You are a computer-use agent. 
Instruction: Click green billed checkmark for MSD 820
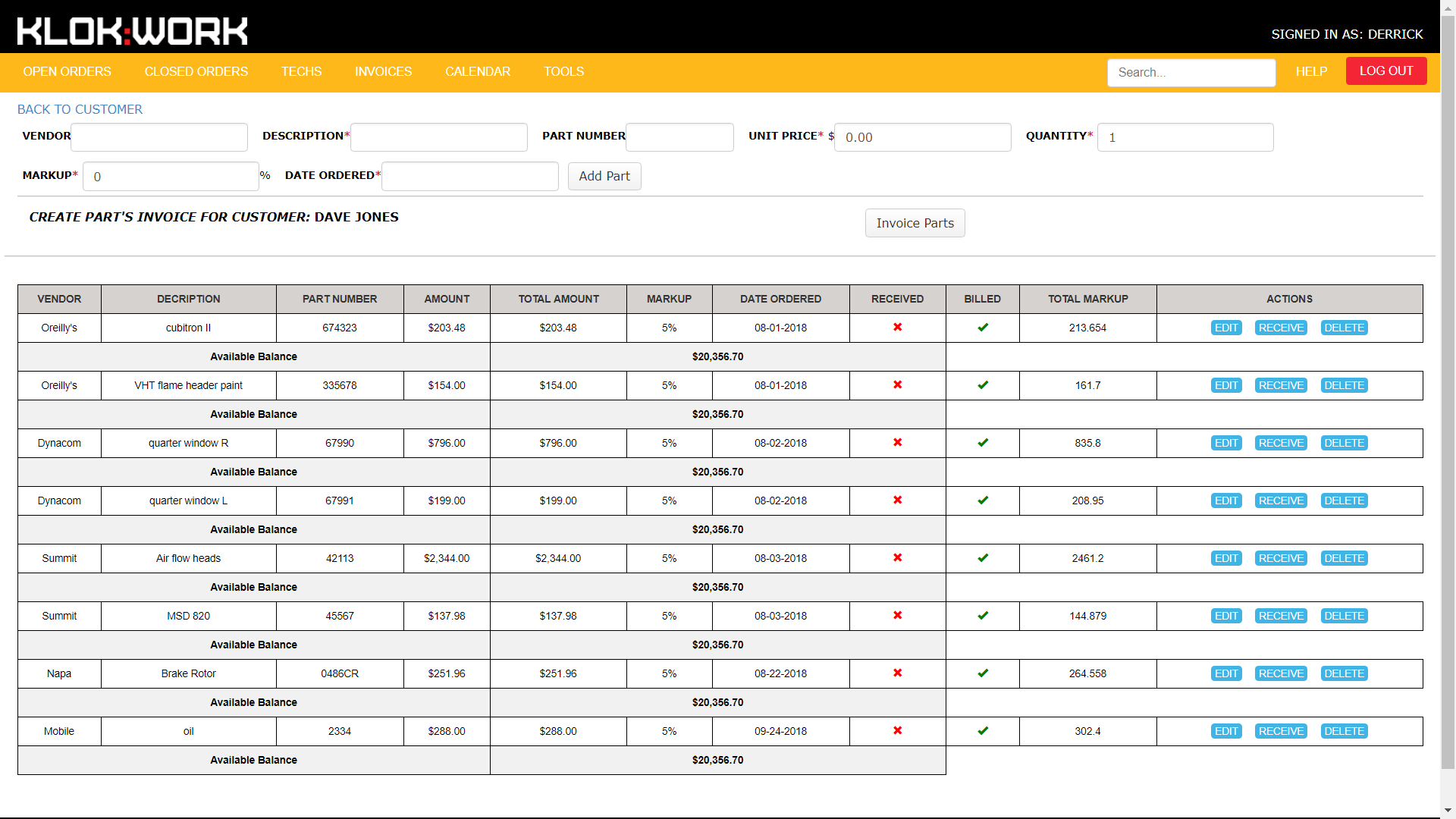[x=982, y=616]
